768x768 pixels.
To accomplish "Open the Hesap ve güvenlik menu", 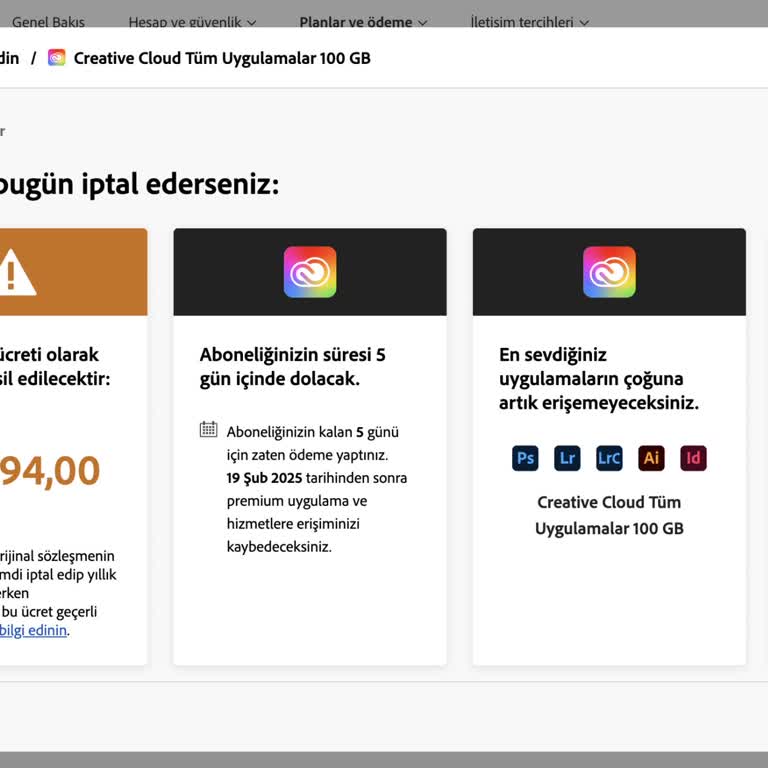I will pos(192,23).
